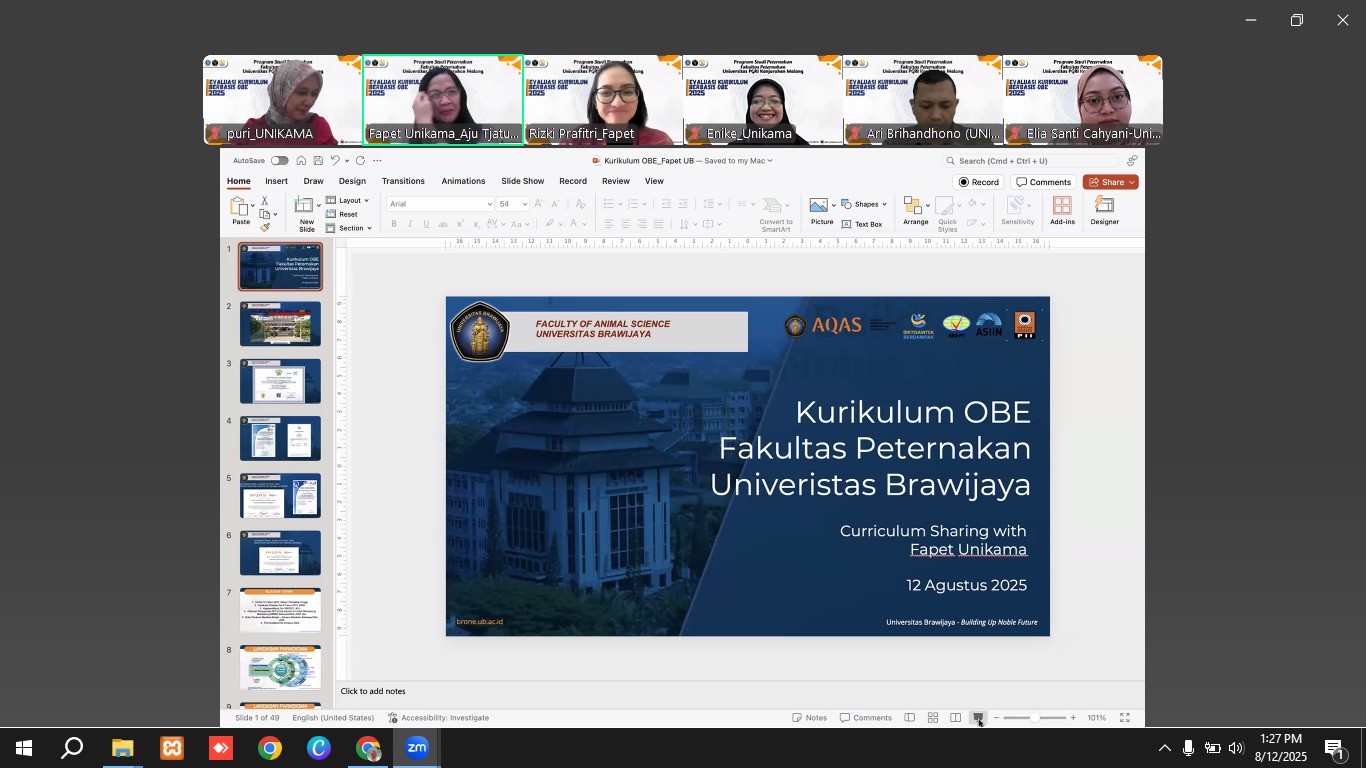Click the Redo/Repeat icon

pos(360,161)
